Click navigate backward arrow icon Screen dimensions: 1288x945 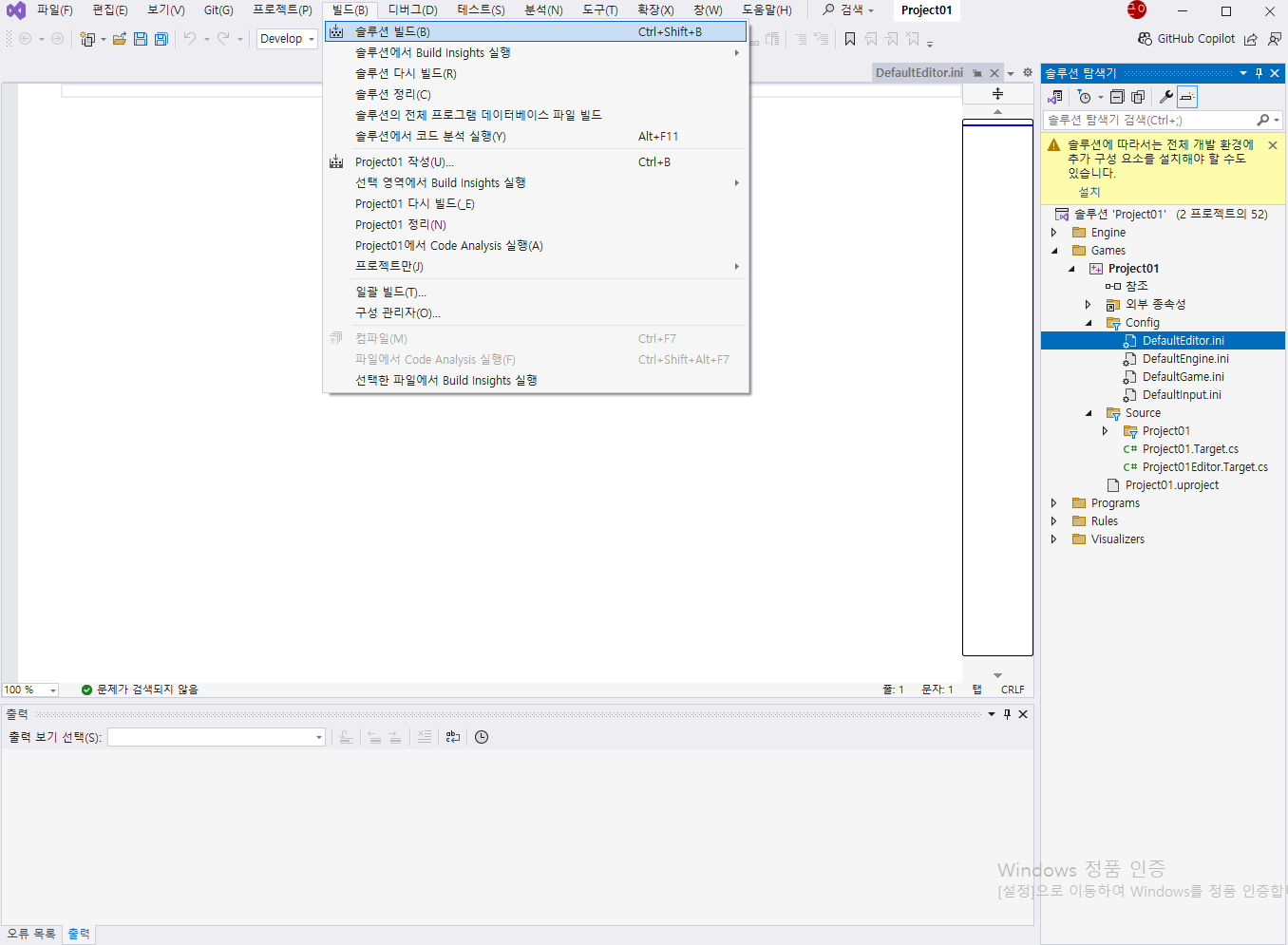coord(26,39)
